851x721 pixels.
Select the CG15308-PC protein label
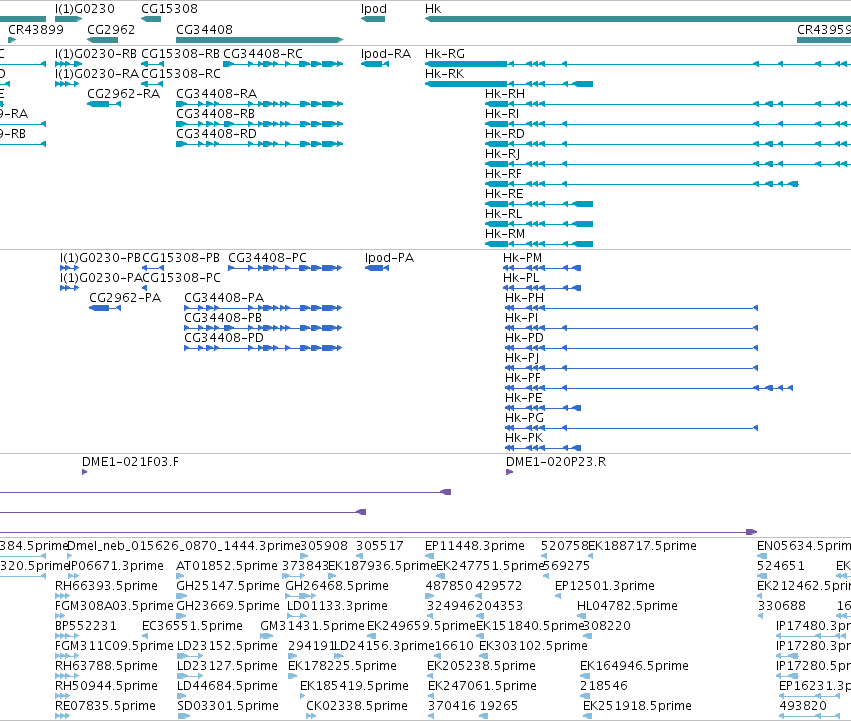pos(182,279)
